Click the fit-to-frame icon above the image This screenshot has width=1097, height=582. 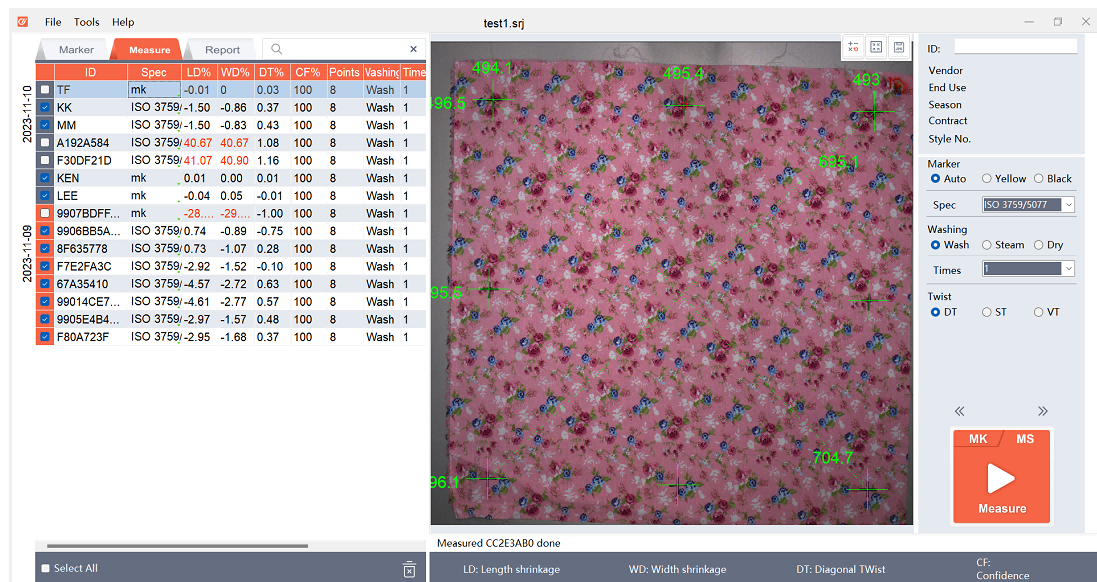point(876,47)
